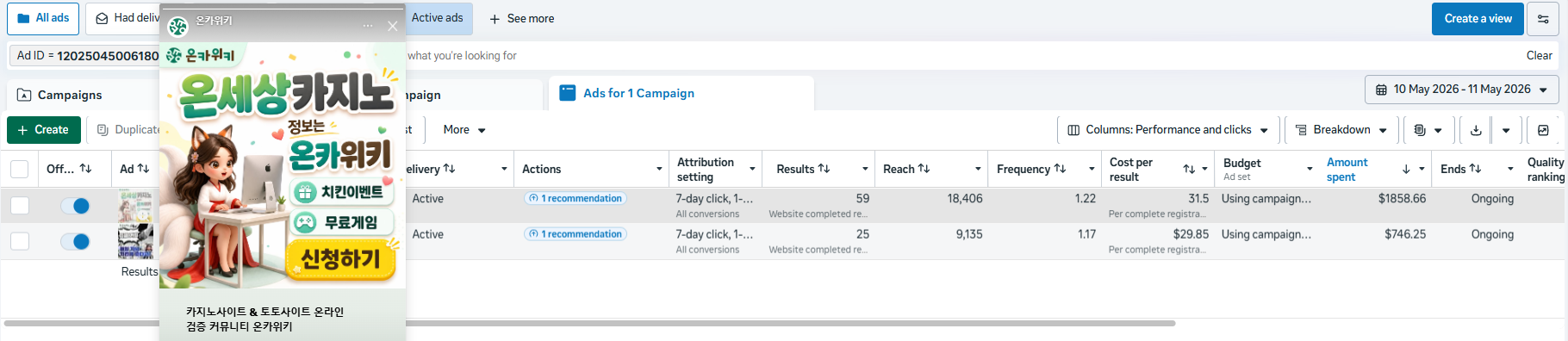The width and height of the screenshot is (1568, 341).
Task: Clear the applied filters
Action: coord(1539,55)
